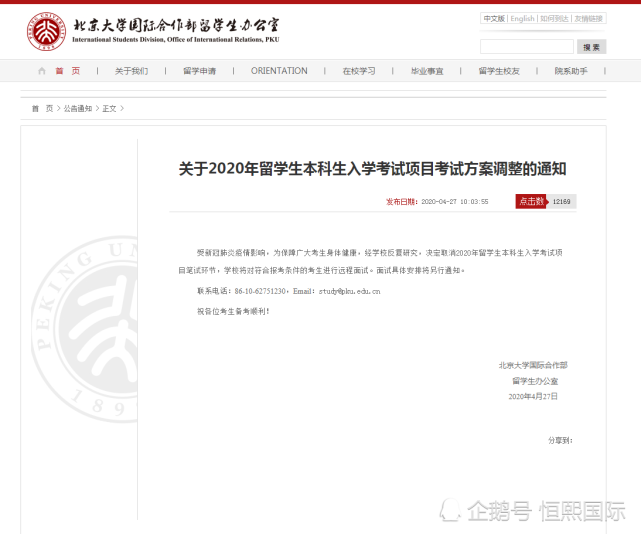Open the 如何到达 link
Screen dimensions: 641x534
tap(554, 18)
